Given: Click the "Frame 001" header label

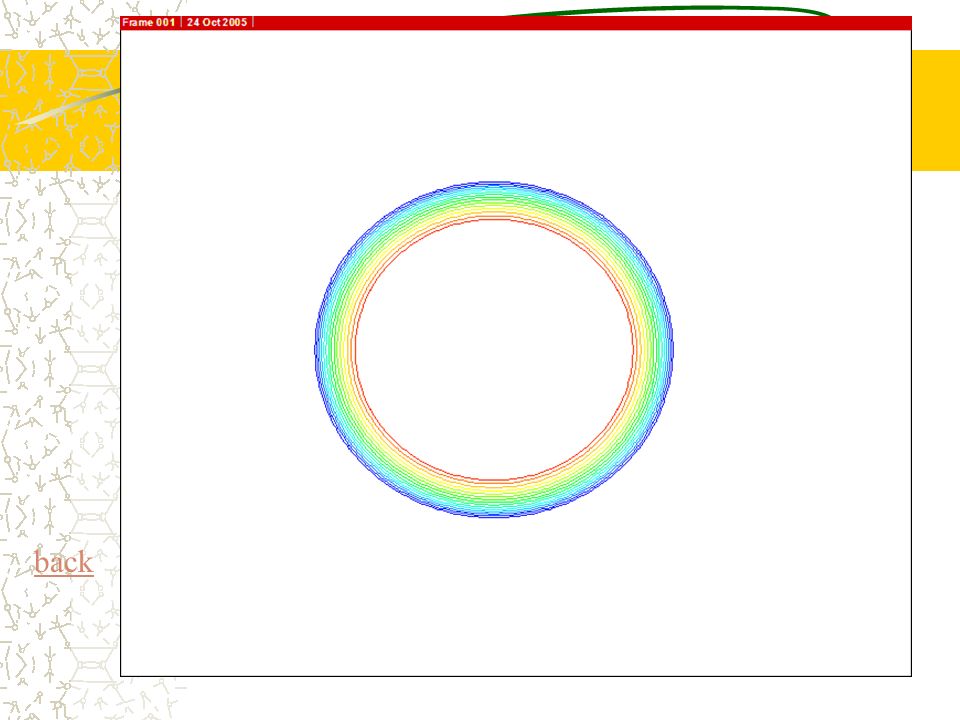Looking at the screenshot, I should [x=149, y=22].
